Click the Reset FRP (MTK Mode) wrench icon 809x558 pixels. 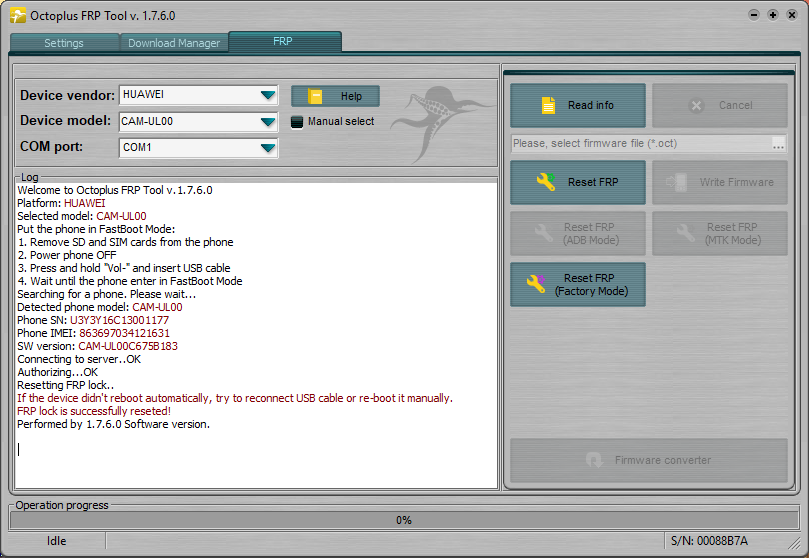click(686, 233)
